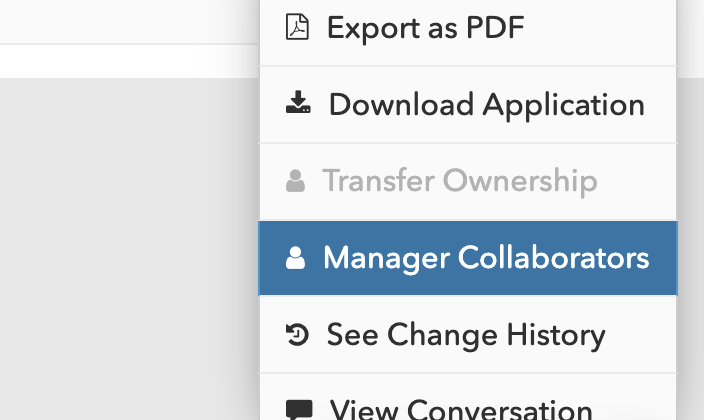Image resolution: width=704 pixels, height=420 pixels.
Task: Click the white person icon for collaborators
Action: (x=295, y=258)
